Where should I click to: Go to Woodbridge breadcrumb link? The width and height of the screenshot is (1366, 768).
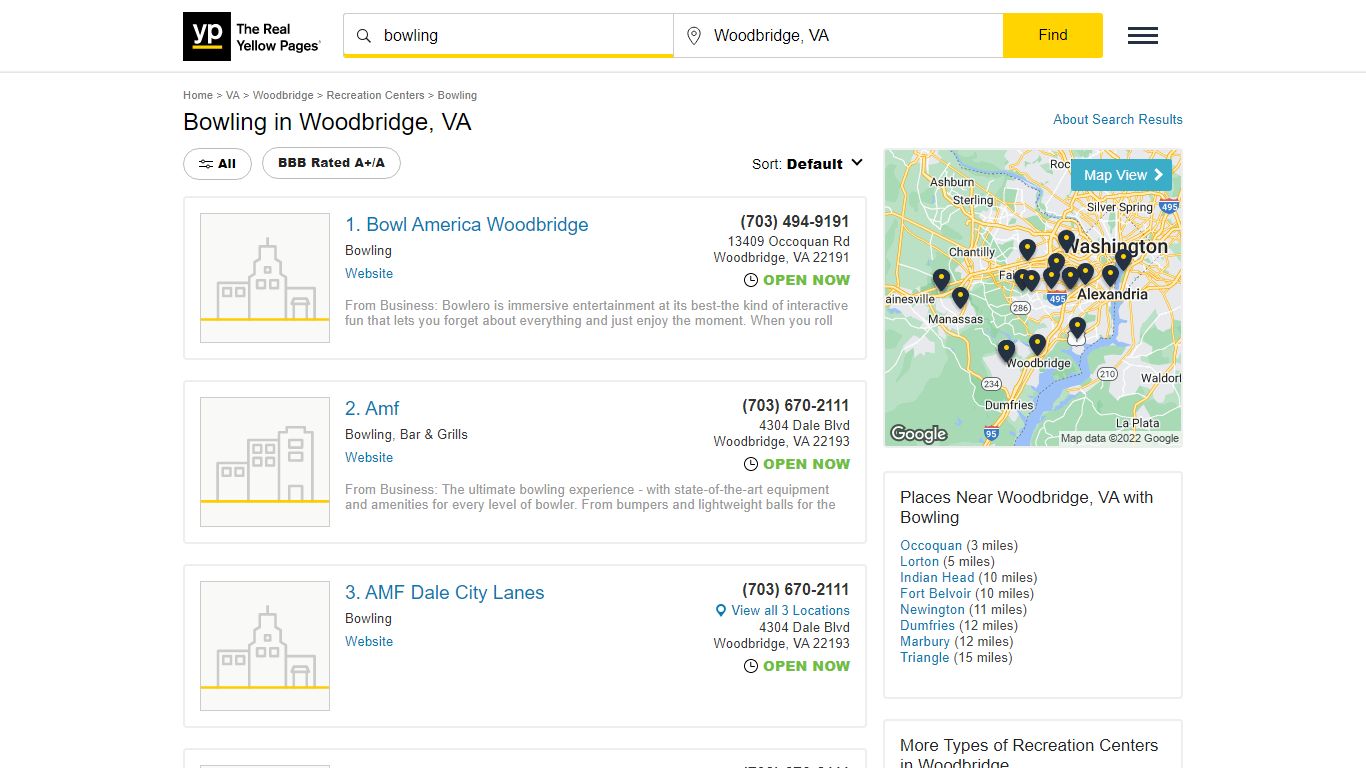click(283, 95)
